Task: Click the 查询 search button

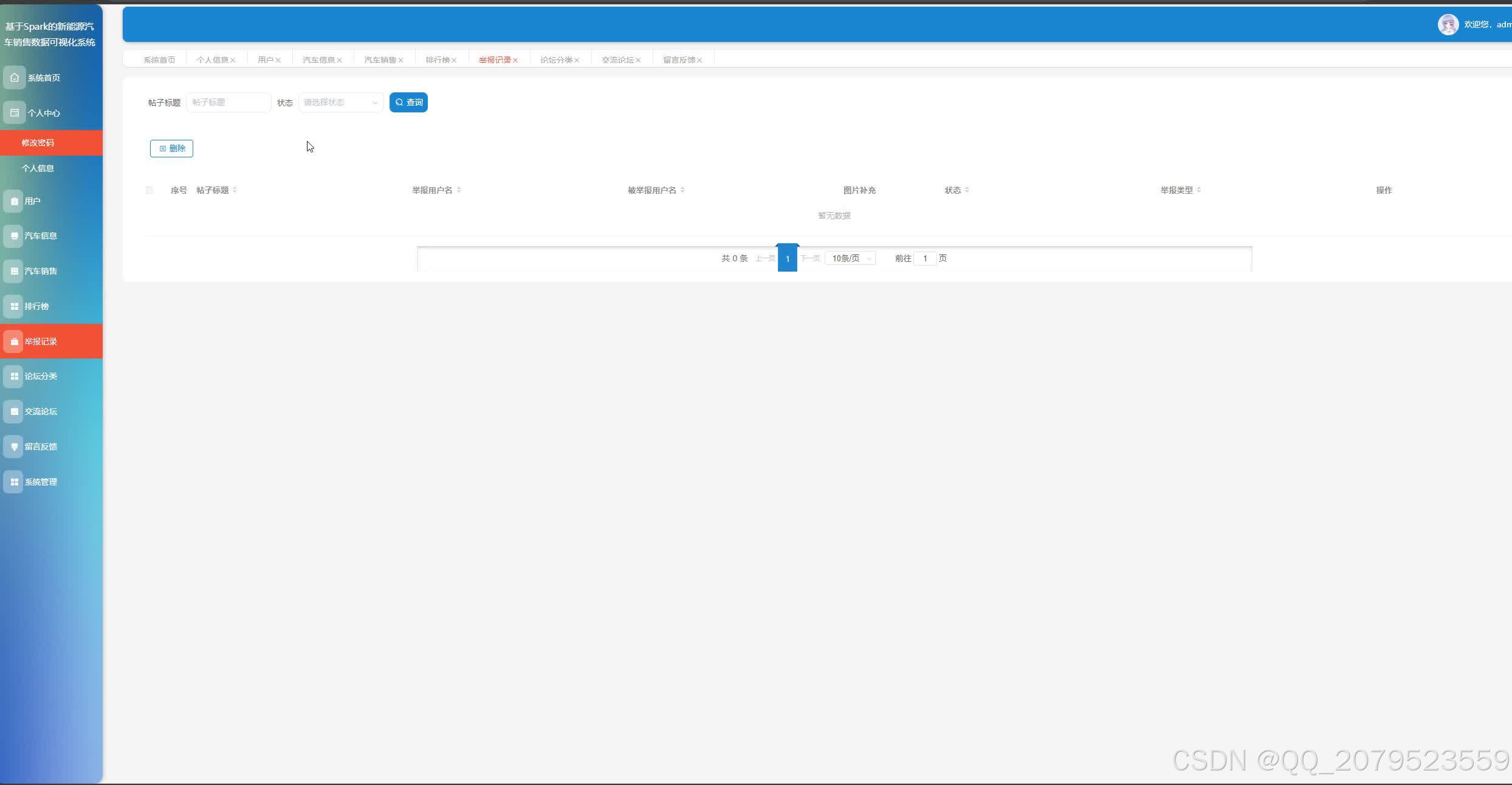Action: point(408,102)
